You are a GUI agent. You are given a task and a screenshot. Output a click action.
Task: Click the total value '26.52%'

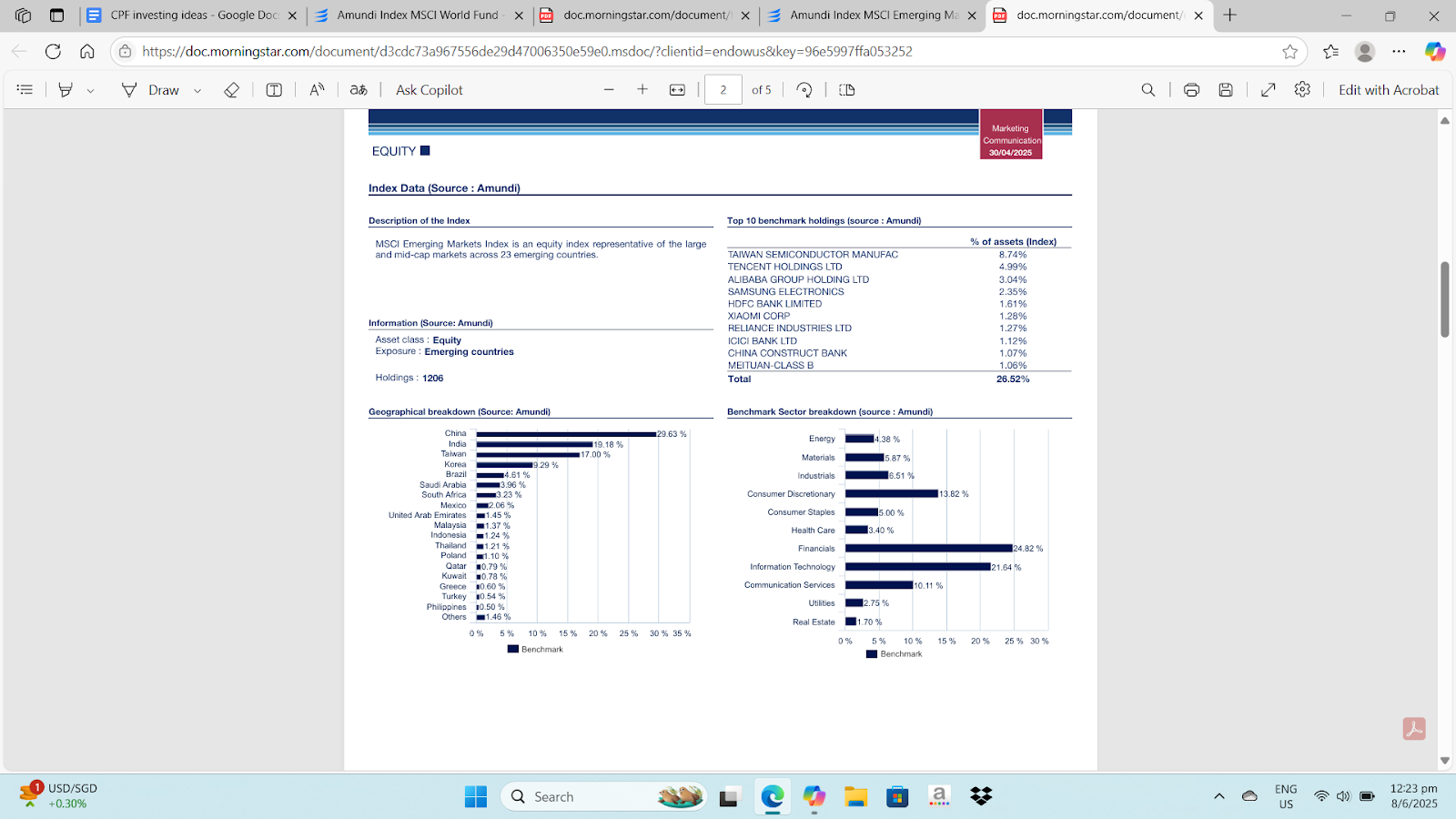click(1013, 379)
